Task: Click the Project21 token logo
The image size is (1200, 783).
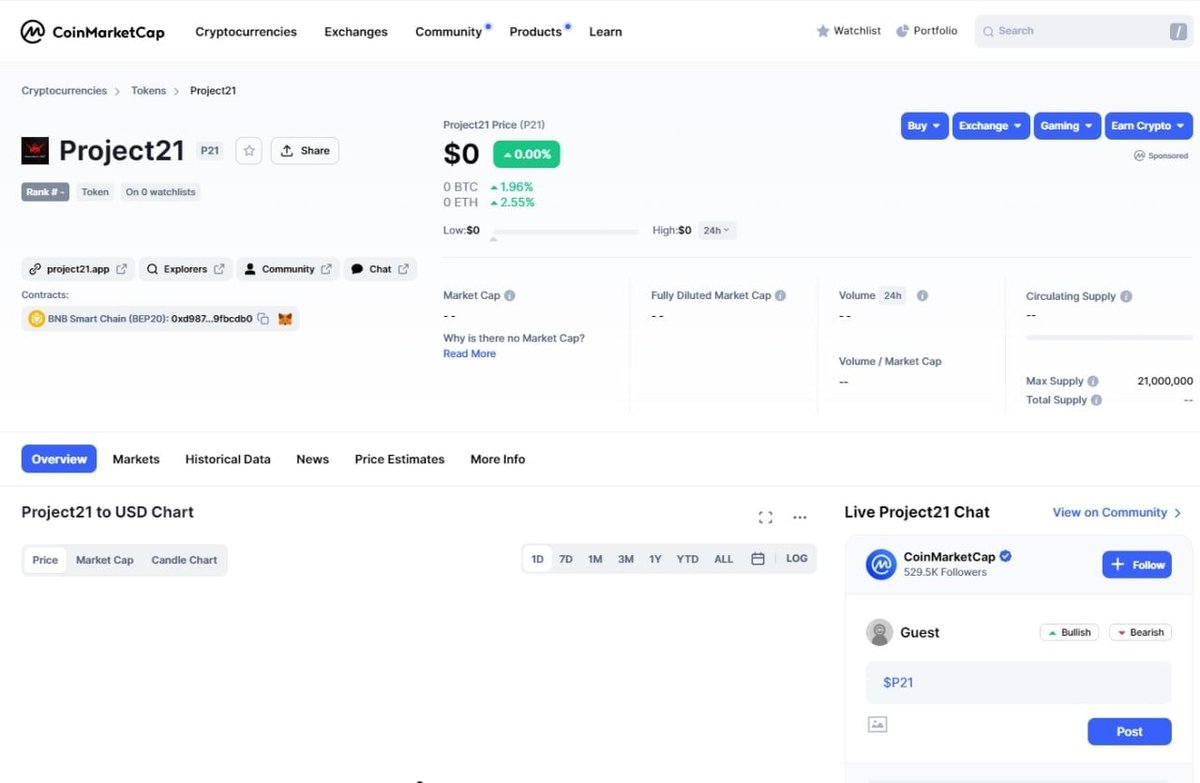Action: (35, 151)
